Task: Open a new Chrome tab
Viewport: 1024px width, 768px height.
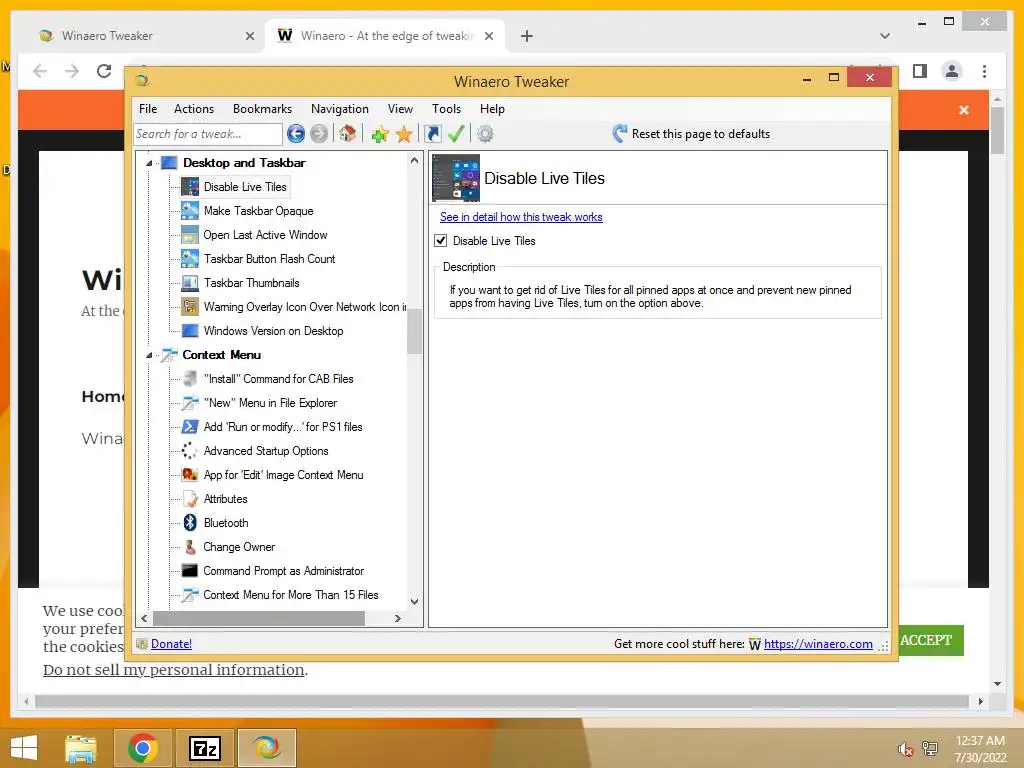Action: tap(527, 36)
